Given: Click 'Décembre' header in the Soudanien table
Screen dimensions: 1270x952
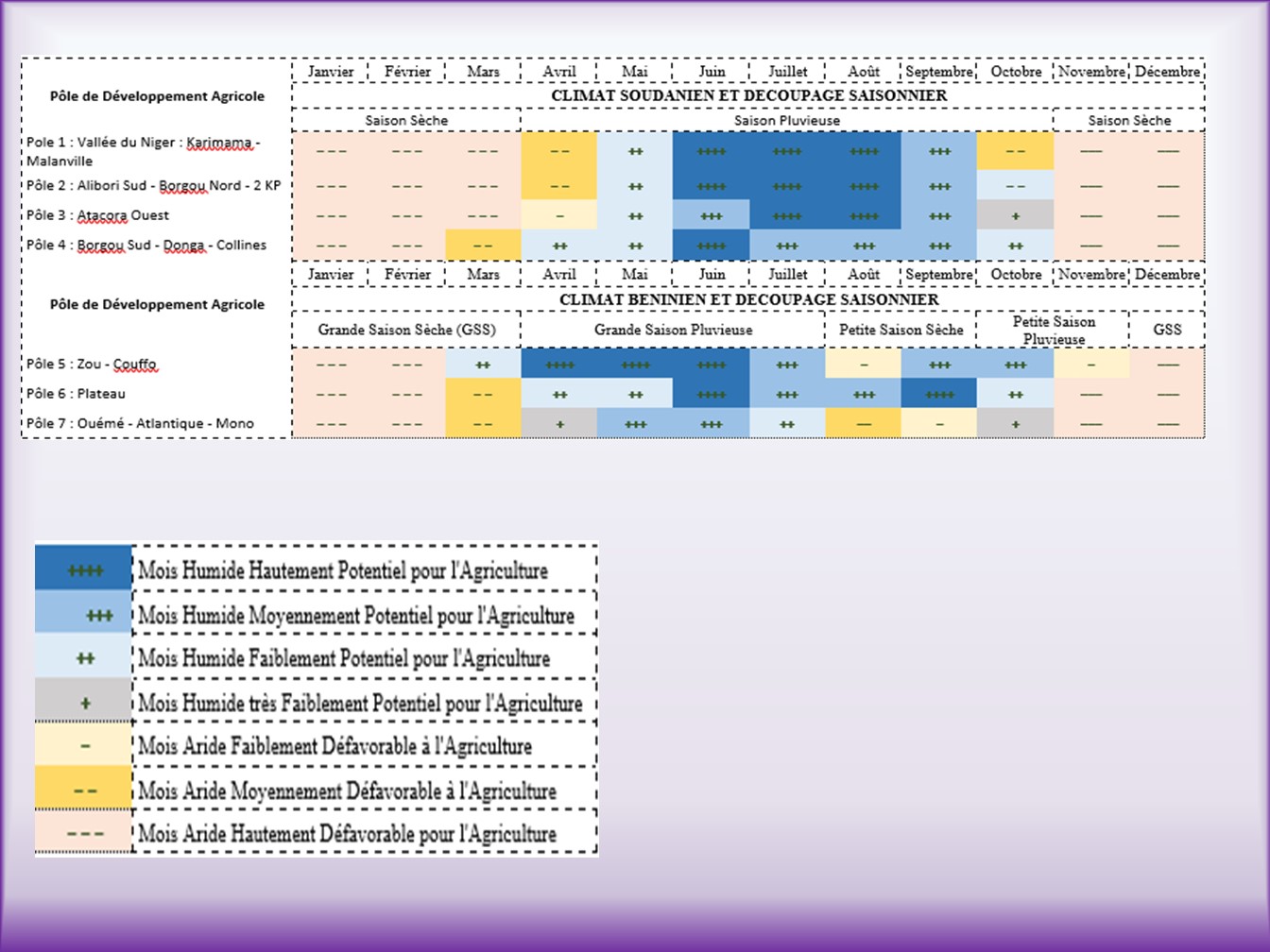Looking at the screenshot, I should tap(1167, 72).
